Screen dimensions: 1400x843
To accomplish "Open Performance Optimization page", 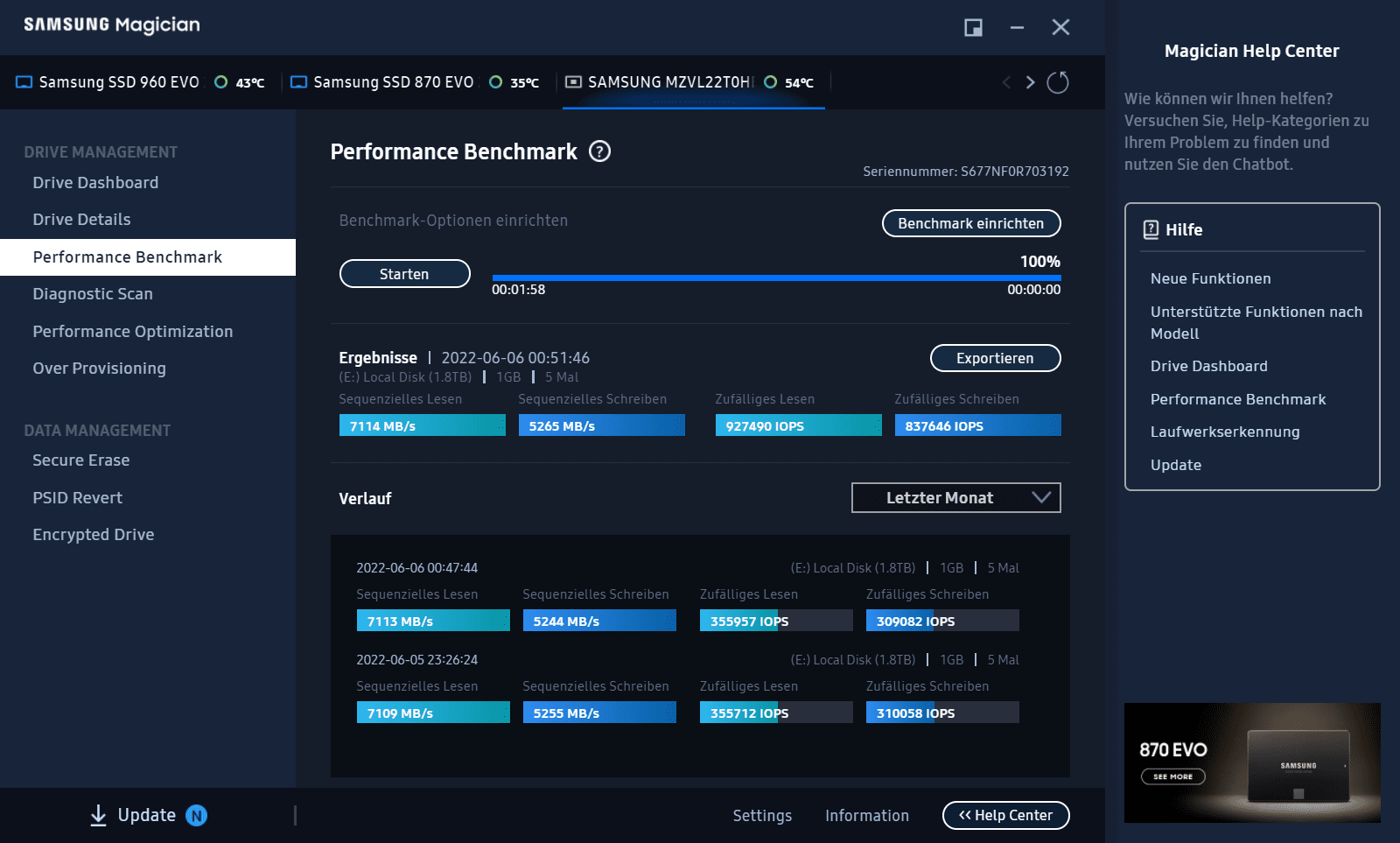I will click(x=133, y=332).
